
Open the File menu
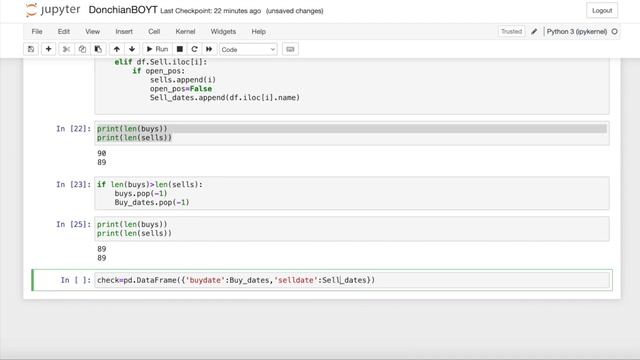click(37, 31)
